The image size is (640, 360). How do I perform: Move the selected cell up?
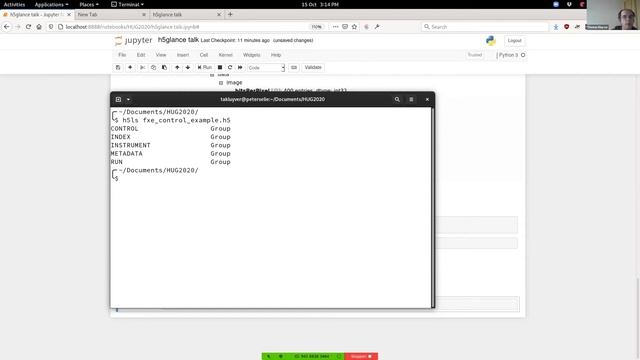177,67
